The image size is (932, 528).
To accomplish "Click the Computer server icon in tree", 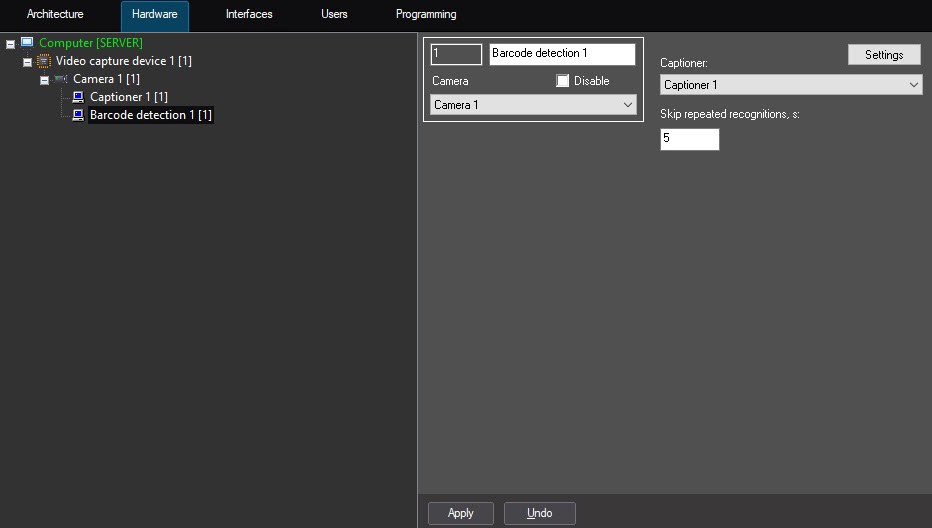I will [27, 42].
